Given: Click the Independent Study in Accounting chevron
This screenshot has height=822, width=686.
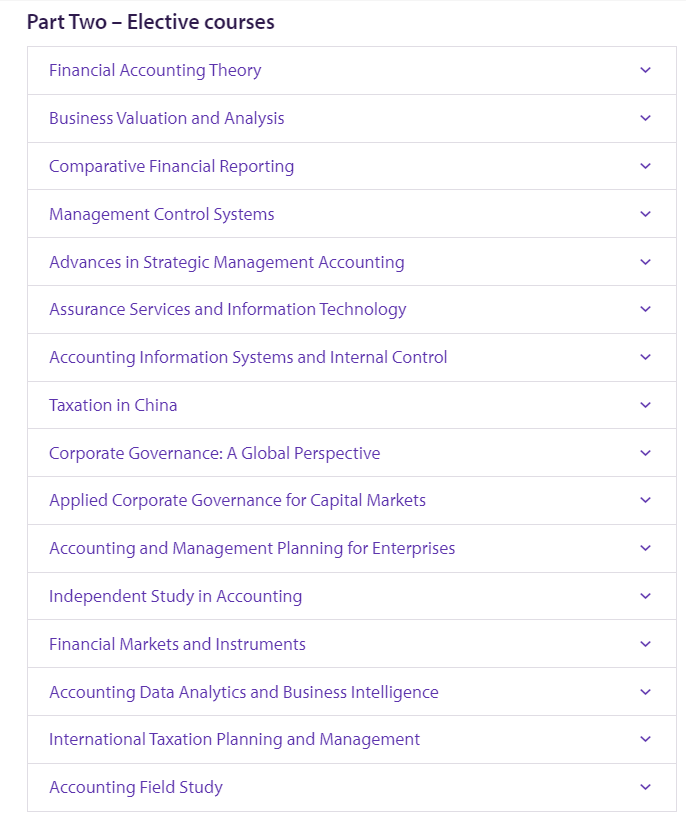Looking at the screenshot, I should [646, 596].
